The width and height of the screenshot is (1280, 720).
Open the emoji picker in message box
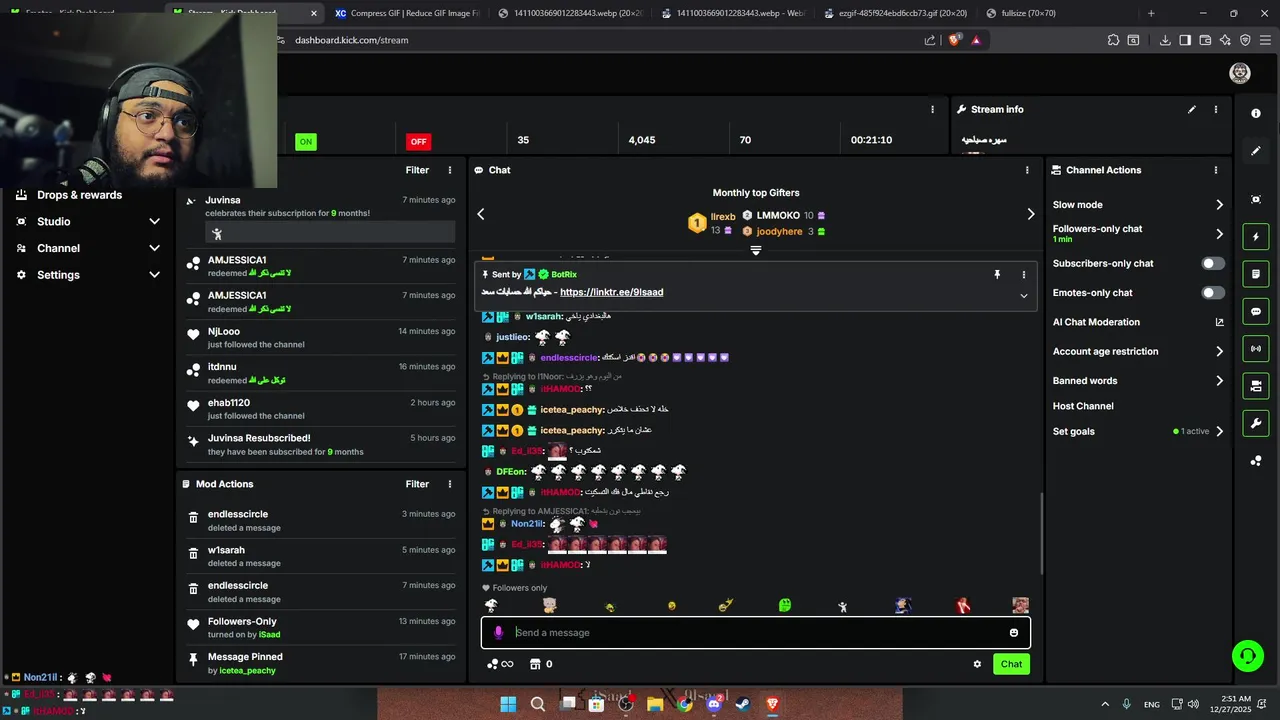pyautogui.click(x=1014, y=632)
